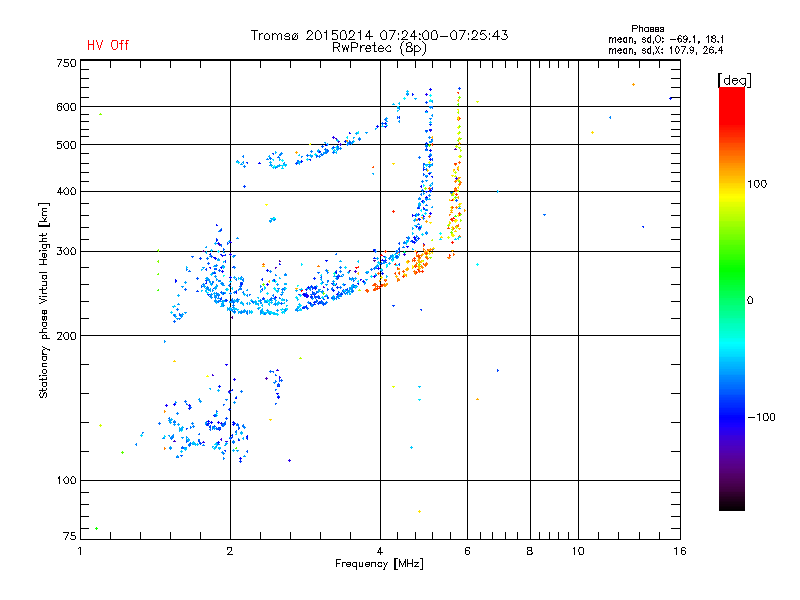This screenshot has width=800, height=600.
Task: Click the '6' frequency axis label
Action: (467, 551)
